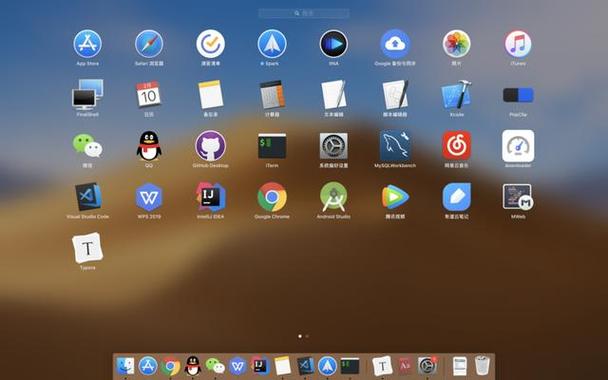Launch the Calculator app
This screenshot has height=380, width=608.
tap(272, 95)
